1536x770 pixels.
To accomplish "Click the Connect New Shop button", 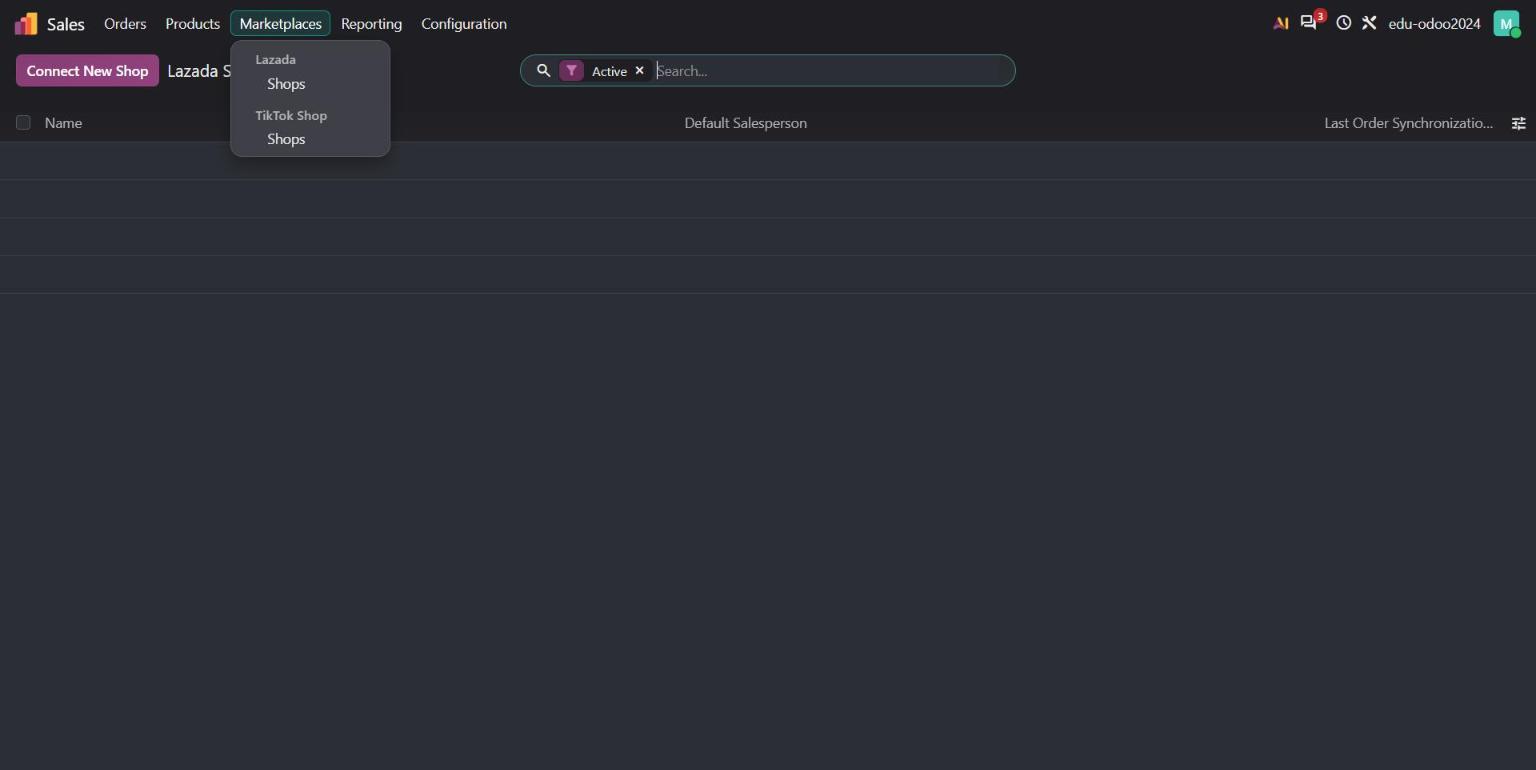I will point(87,71).
